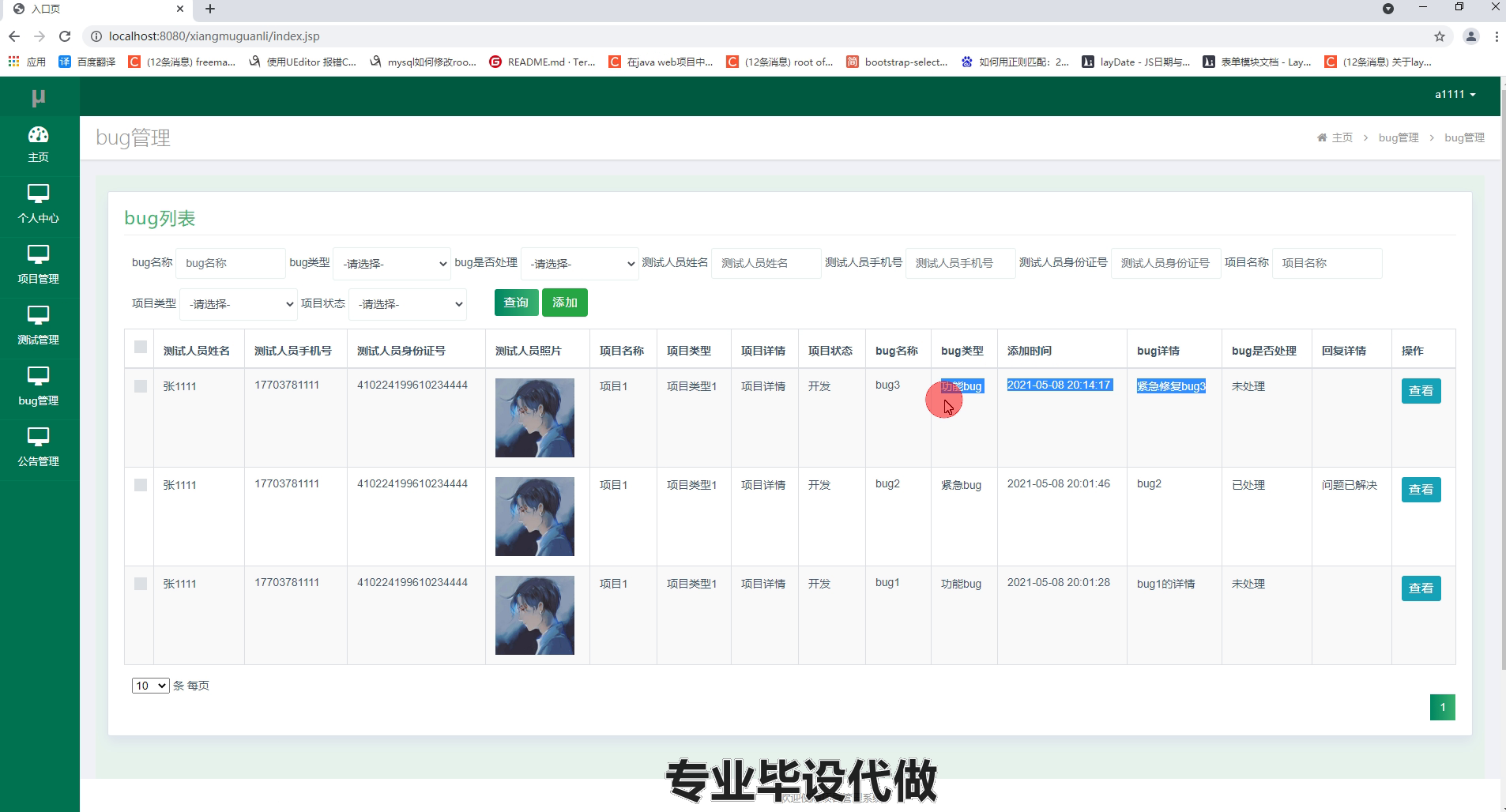The width and height of the screenshot is (1506, 812).
Task: Click the tester photo in bug2 row
Action: (535, 517)
